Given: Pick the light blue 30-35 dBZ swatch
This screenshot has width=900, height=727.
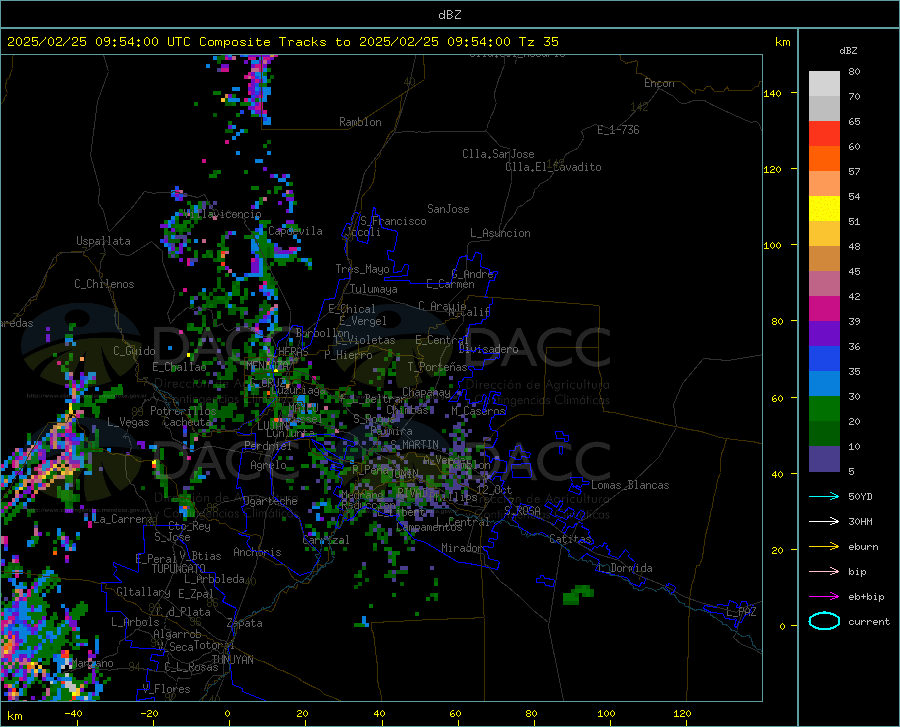Looking at the screenshot, I should (824, 384).
